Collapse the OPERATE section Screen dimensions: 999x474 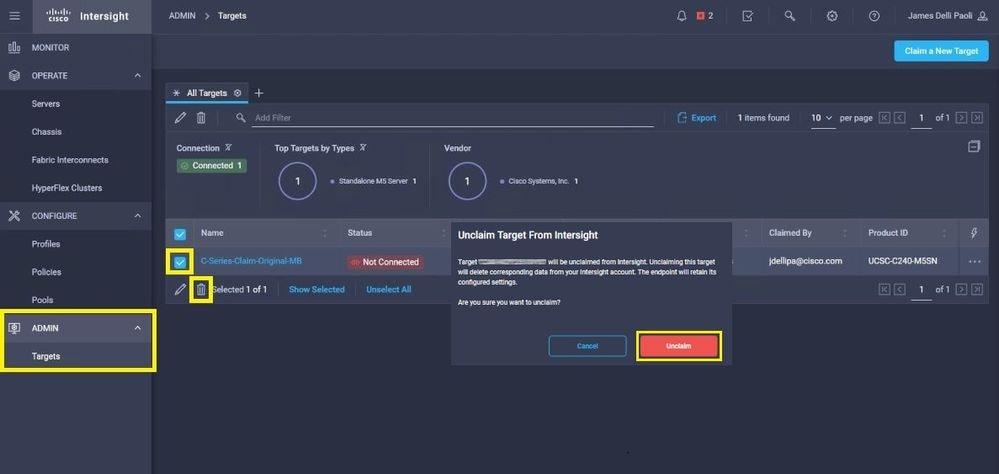pyautogui.click(x=138, y=76)
